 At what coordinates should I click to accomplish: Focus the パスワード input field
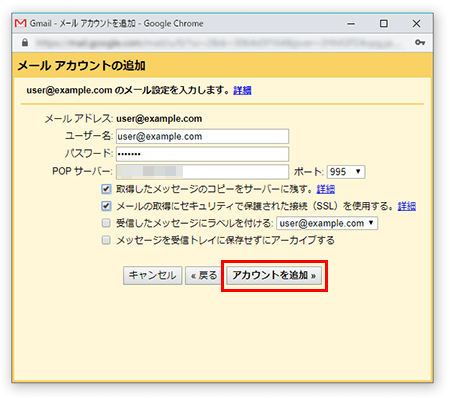point(202,154)
